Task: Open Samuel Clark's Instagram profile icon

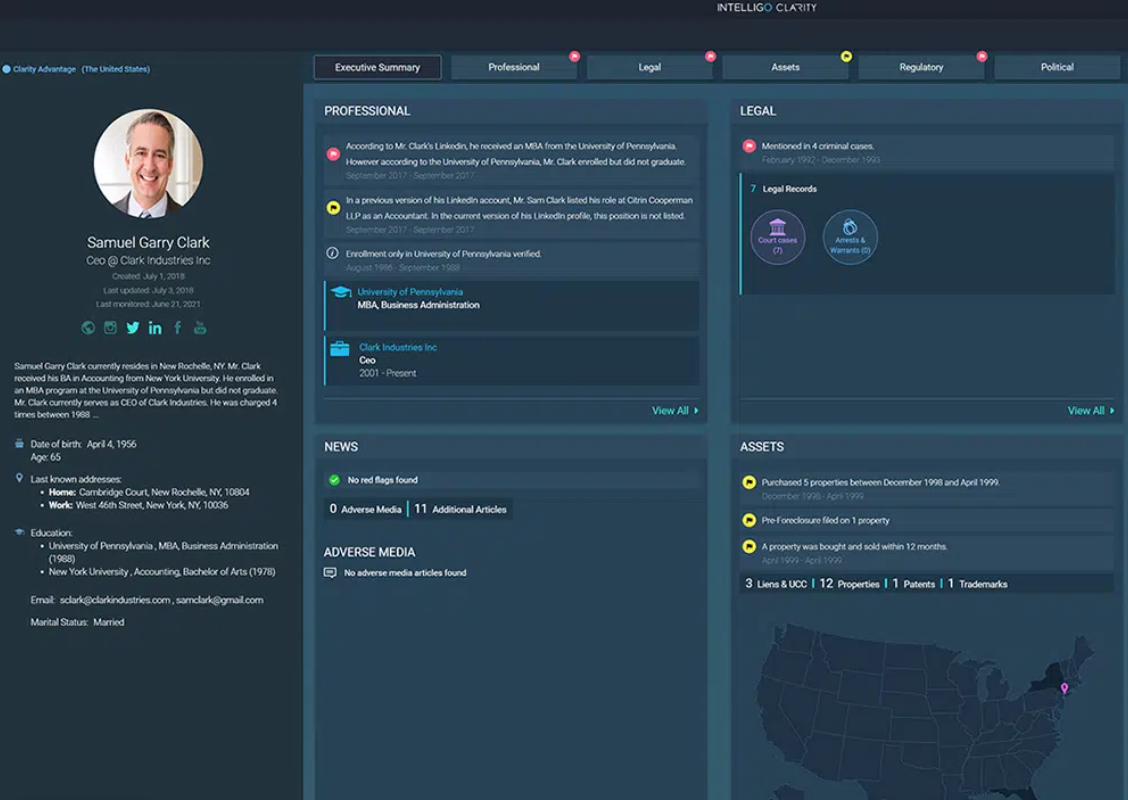Action: pos(110,328)
